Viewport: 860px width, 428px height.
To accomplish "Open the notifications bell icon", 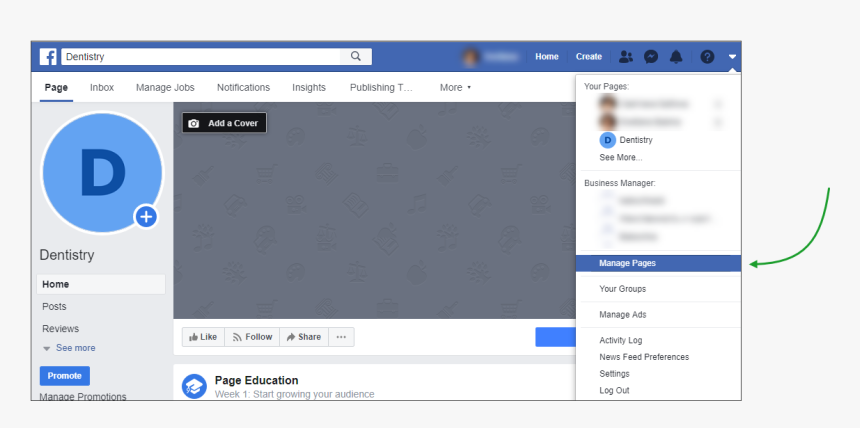I will [676, 57].
